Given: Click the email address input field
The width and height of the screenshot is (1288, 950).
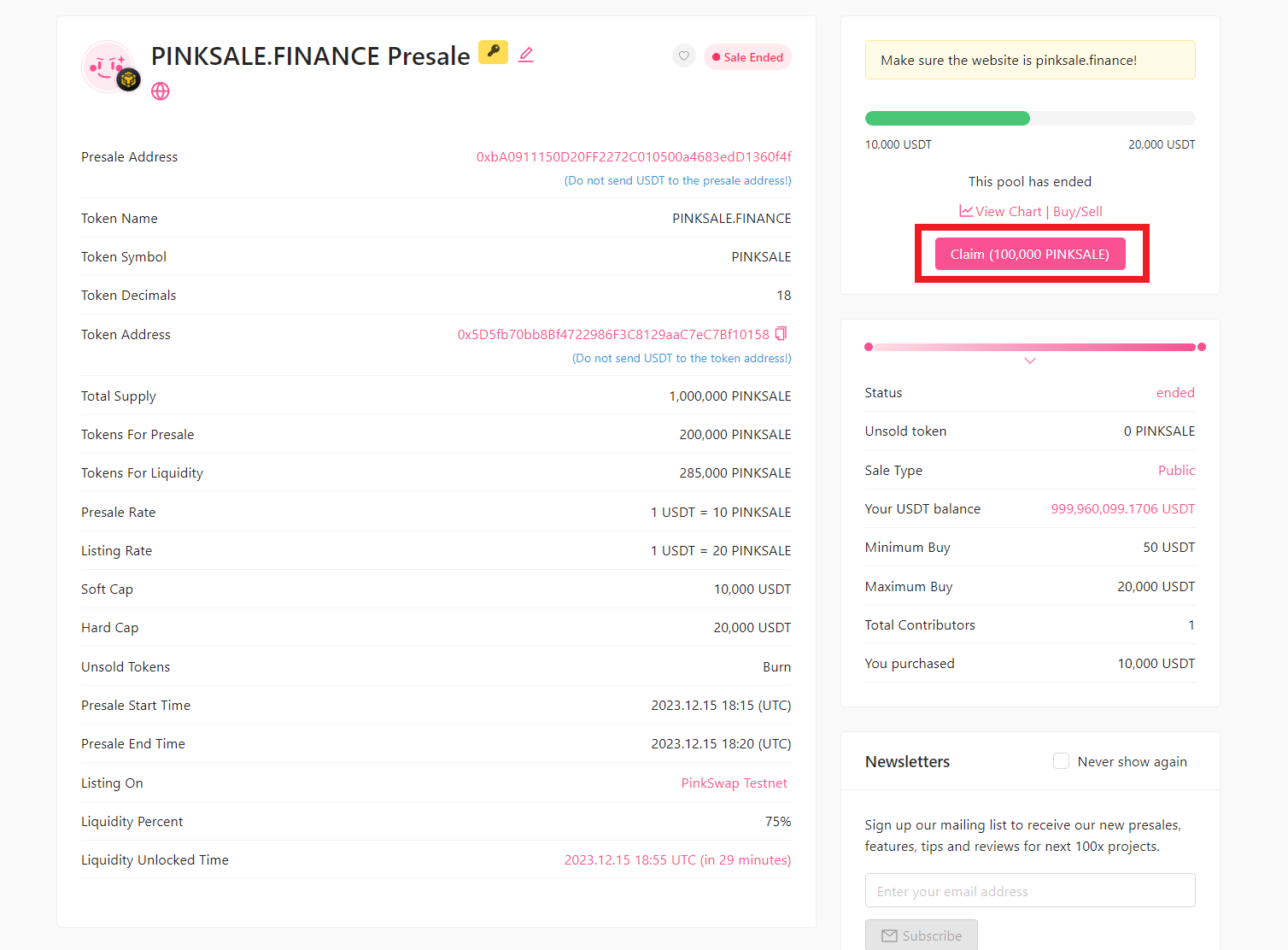Looking at the screenshot, I should click(1030, 890).
